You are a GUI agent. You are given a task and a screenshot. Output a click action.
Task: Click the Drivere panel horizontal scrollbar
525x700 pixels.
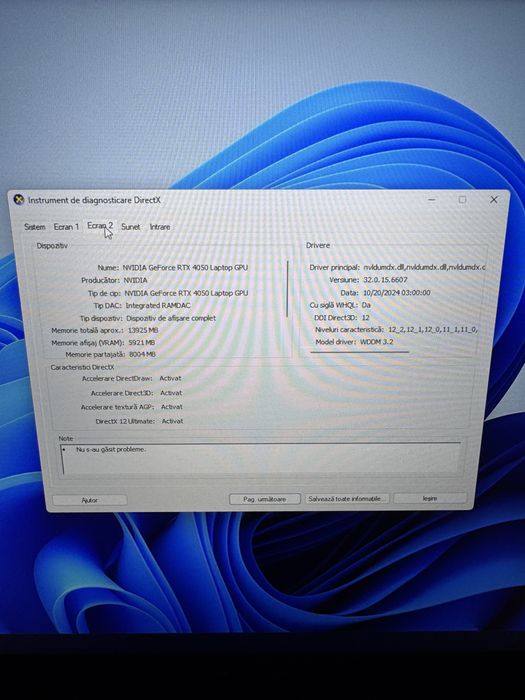pos(360,352)
